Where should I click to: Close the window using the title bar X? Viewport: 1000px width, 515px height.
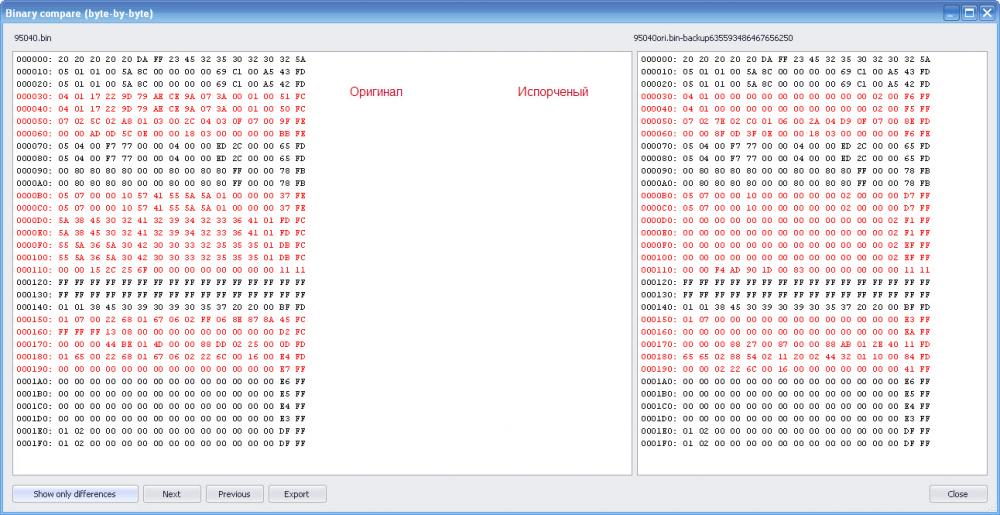coord(985,13)
